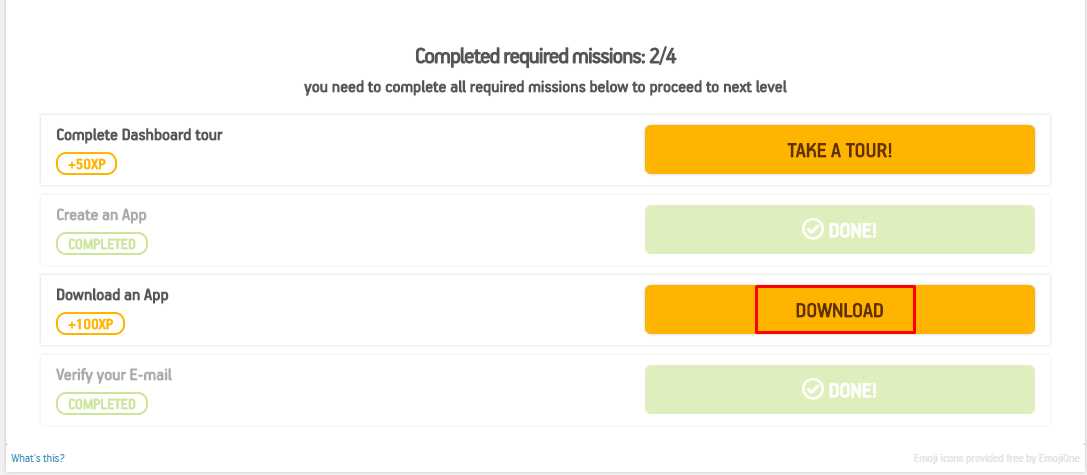1087x475 pixels.
Task: Select the +50XP reward badge
Action: coord(87,163)
